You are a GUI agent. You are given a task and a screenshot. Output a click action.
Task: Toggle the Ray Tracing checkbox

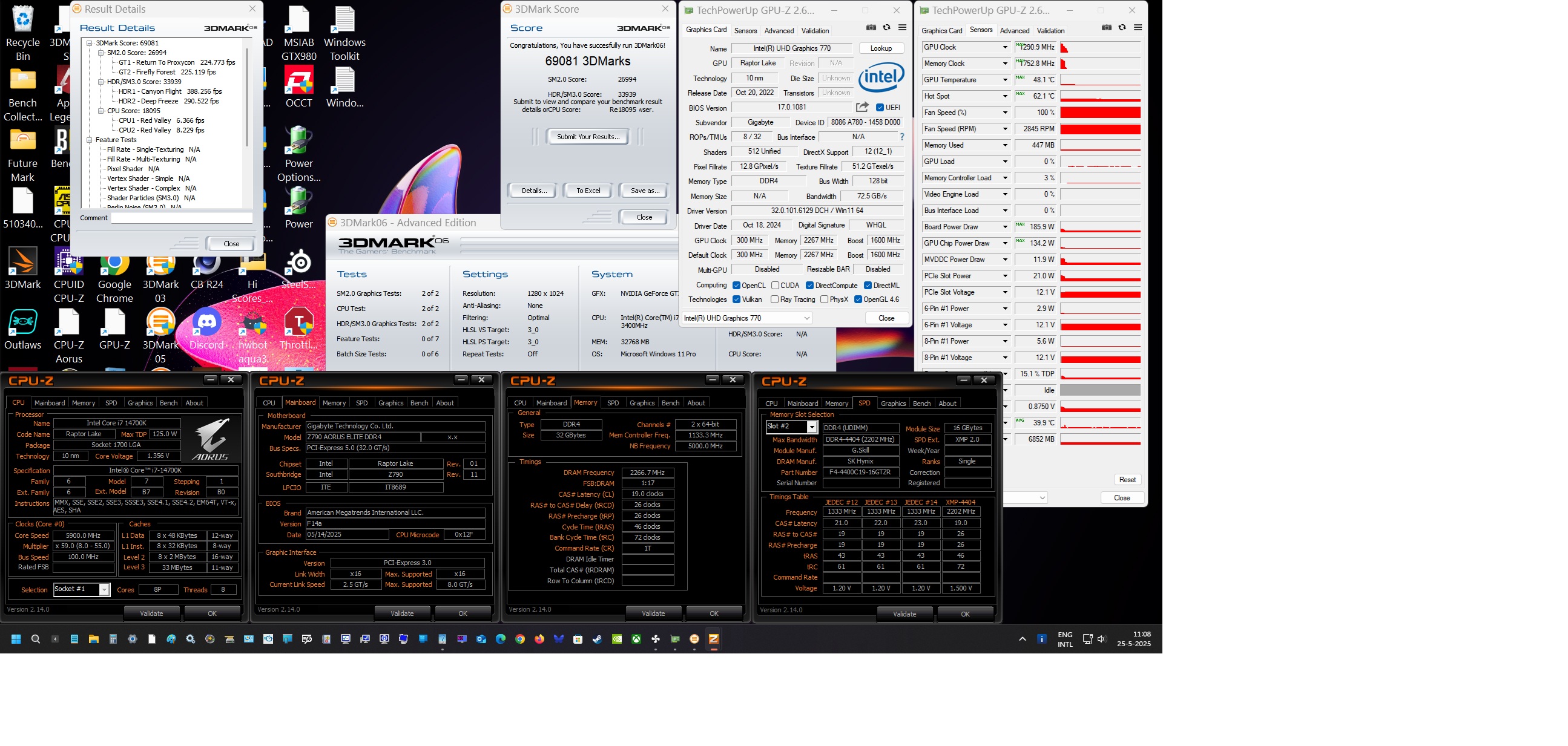pos(775,299)
